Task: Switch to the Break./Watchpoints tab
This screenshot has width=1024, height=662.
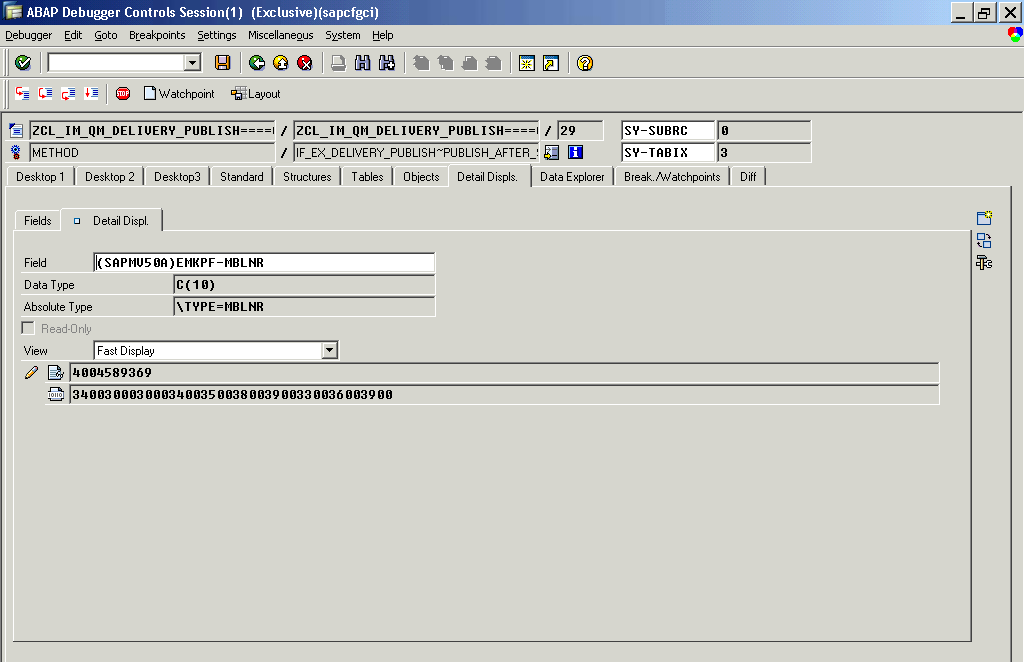Action: pos(672,177)
